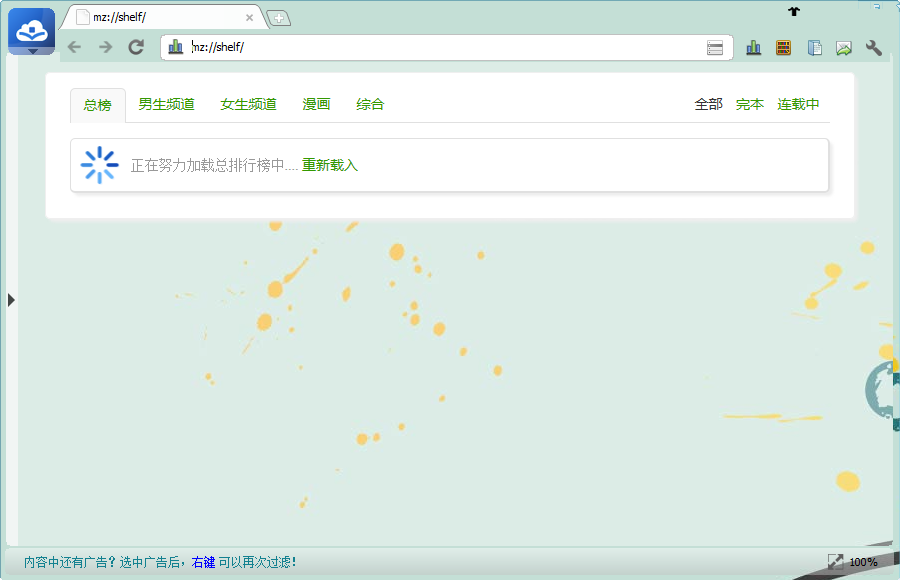Click the documents copy icon in toolbar
Screen dimensions: 900x580
pyautogui.click(x=815, y=47)
